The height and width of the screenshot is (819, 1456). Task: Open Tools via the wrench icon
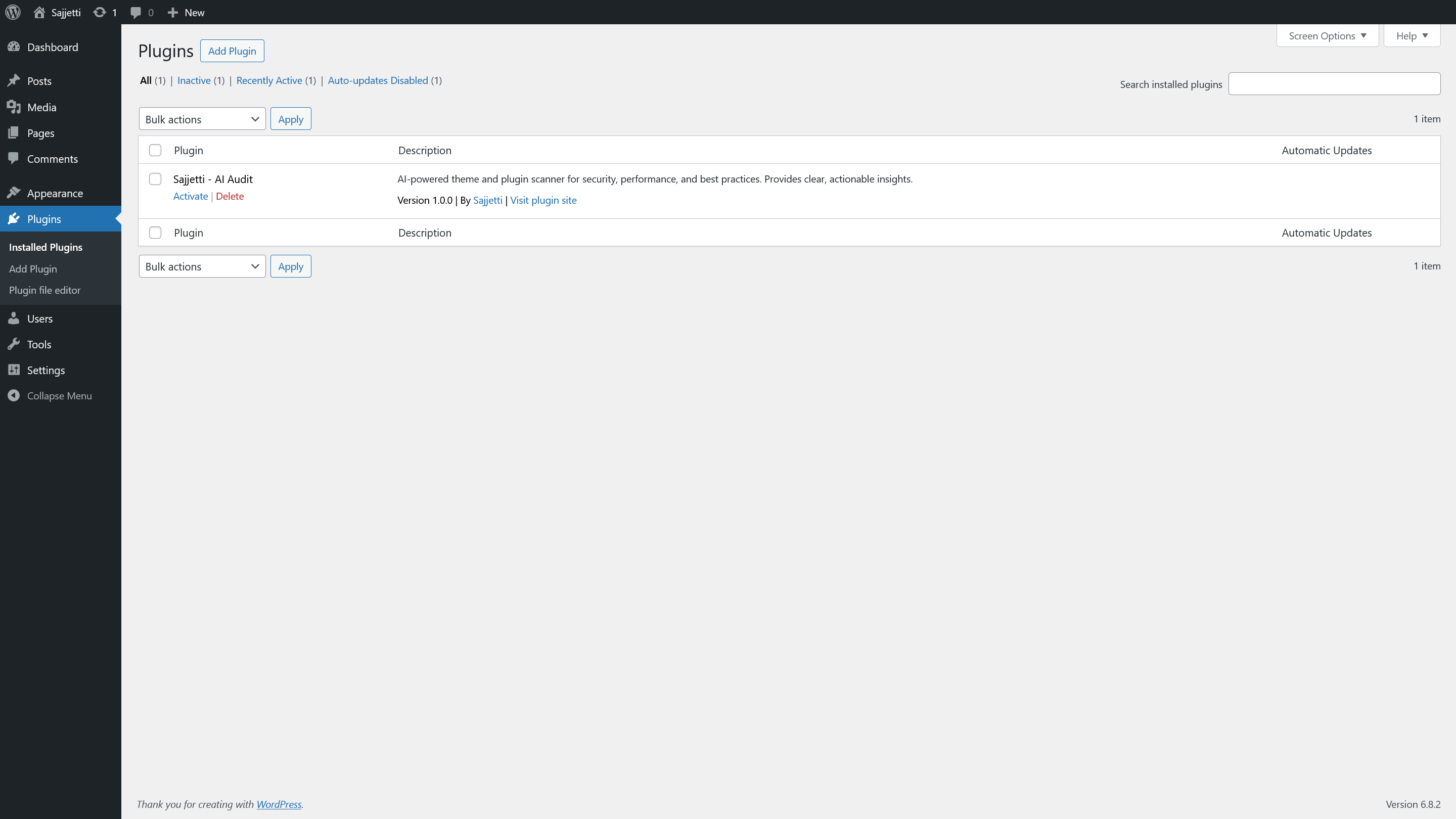14,344
